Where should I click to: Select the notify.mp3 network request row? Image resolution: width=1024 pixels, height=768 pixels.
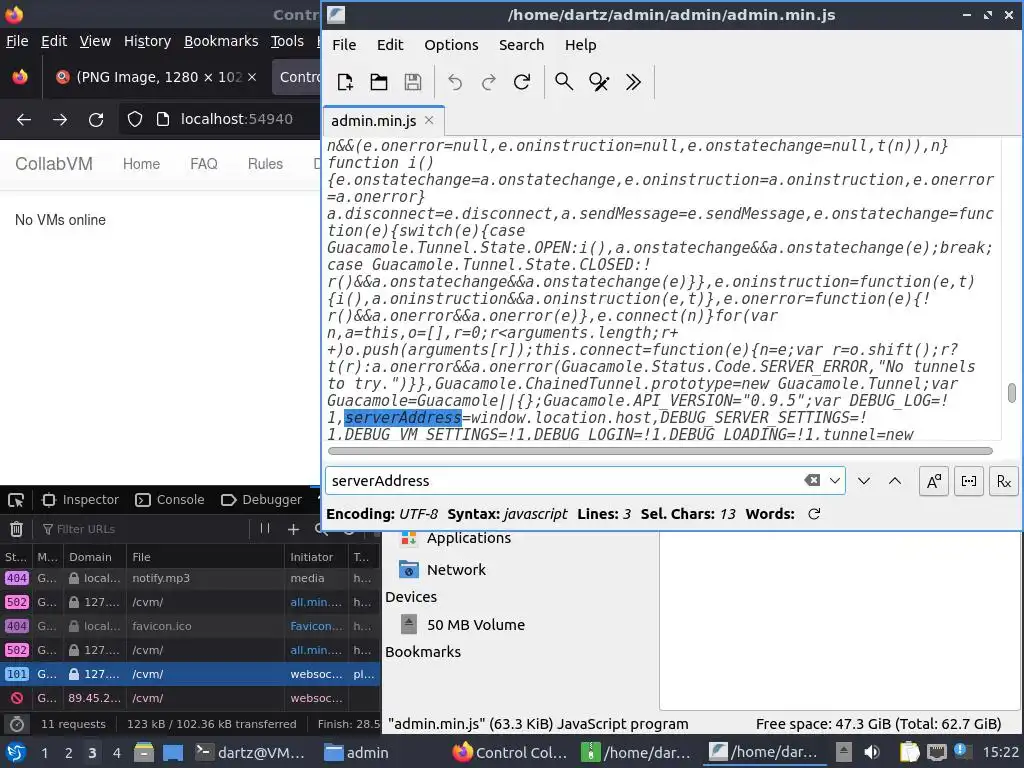(190, 578)
